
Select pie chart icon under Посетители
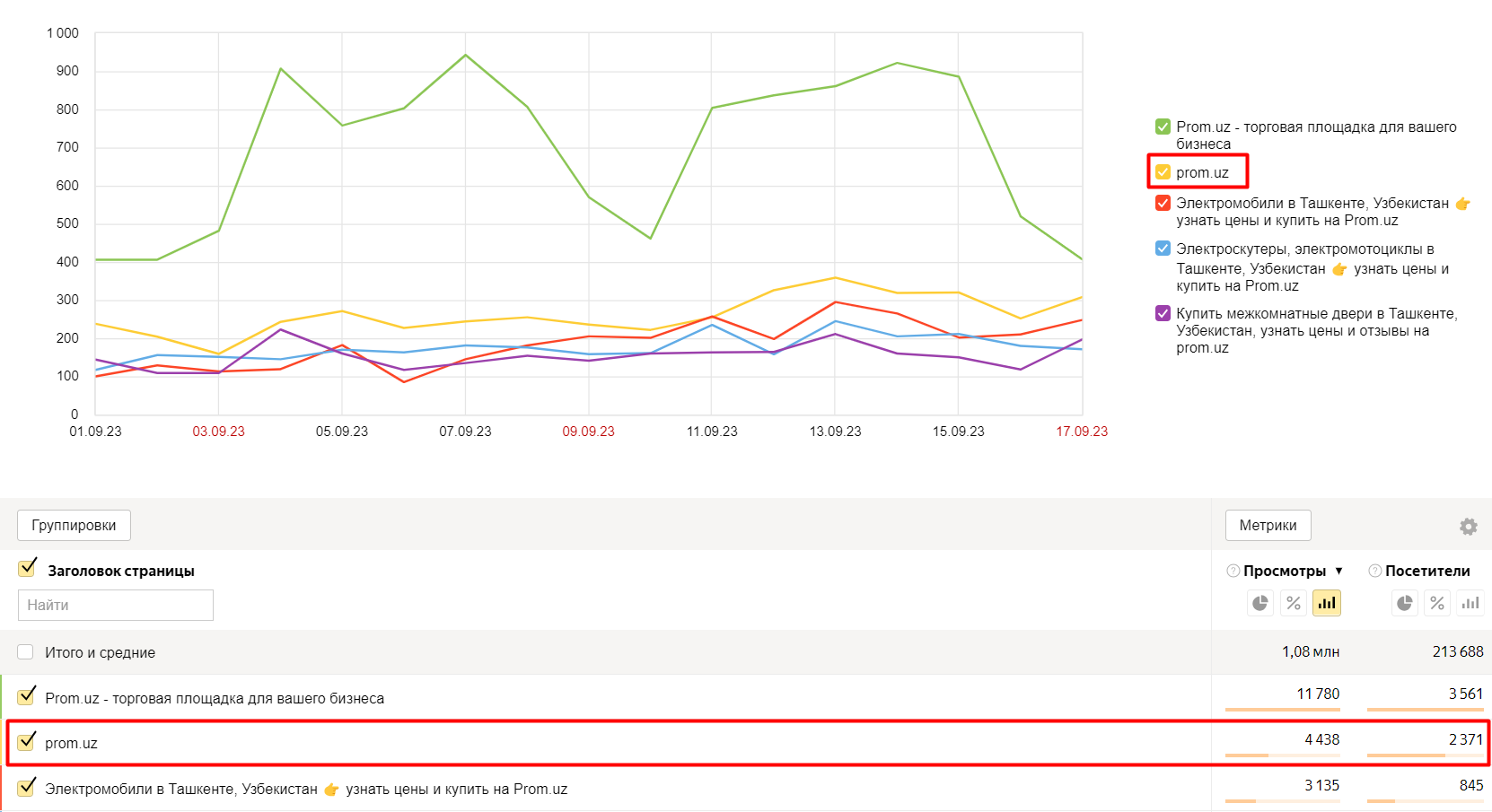click(1404, 603)
